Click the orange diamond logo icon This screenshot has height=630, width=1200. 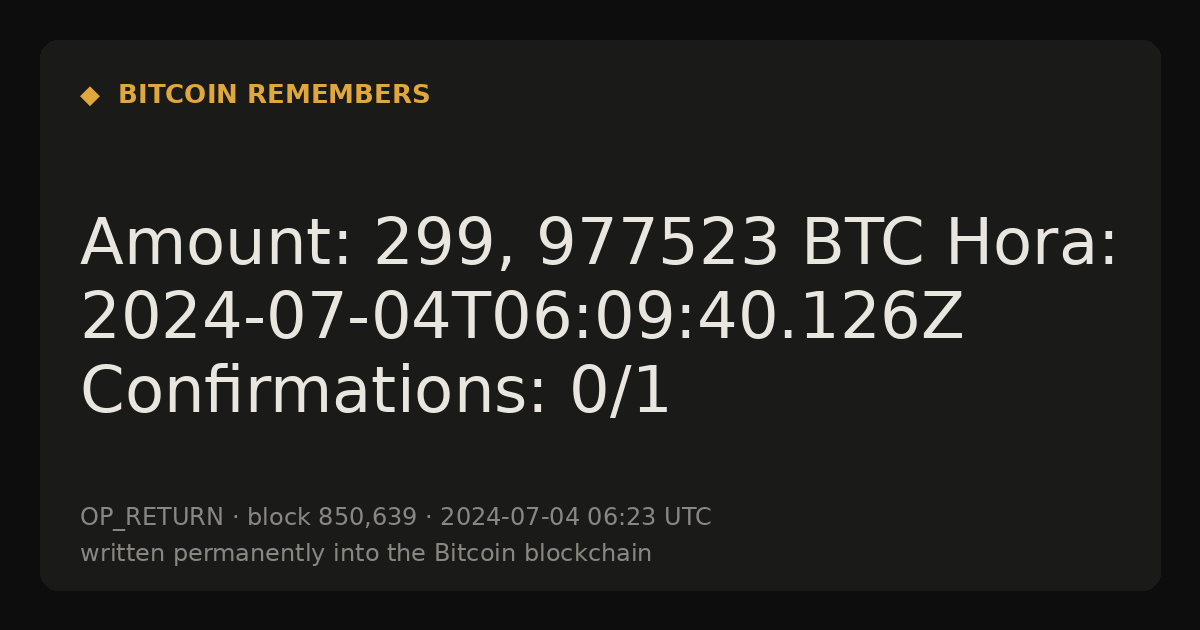pyautogui.click(x=90, y=96)
